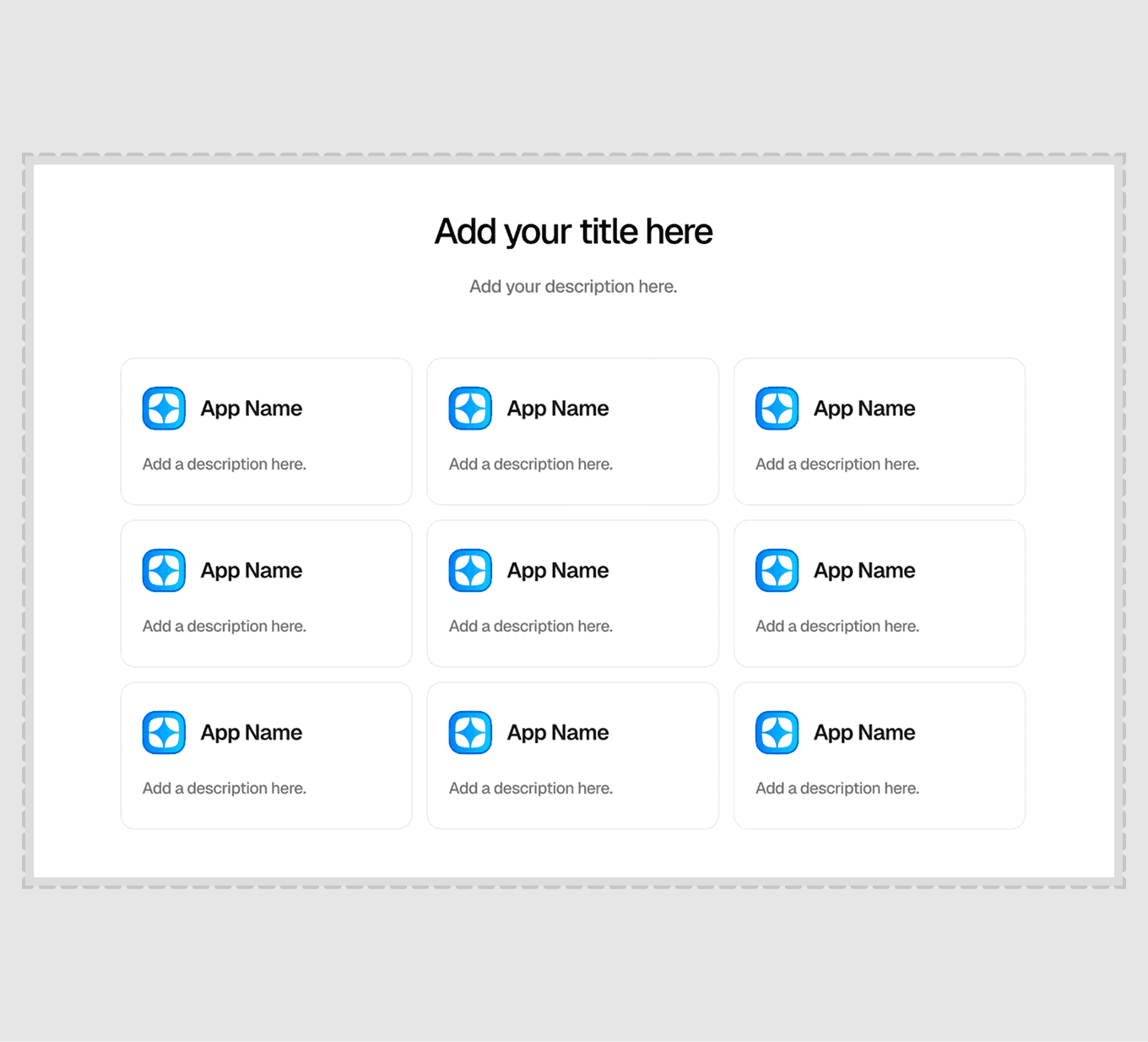The image size is (1148, 1042).
Task: Select 'Add a description here.' in bottom-right card
Action: pos(837,789)
